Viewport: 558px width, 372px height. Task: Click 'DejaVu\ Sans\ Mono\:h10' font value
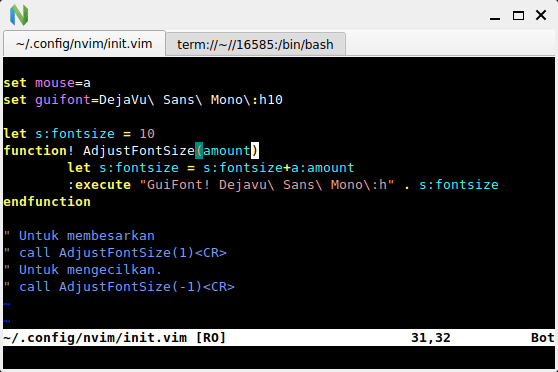tap(191, 100)
